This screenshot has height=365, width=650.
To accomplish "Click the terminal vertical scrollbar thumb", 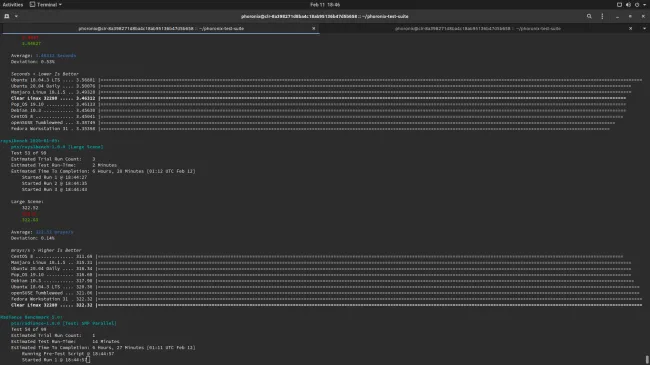I will tap(647, 359).
